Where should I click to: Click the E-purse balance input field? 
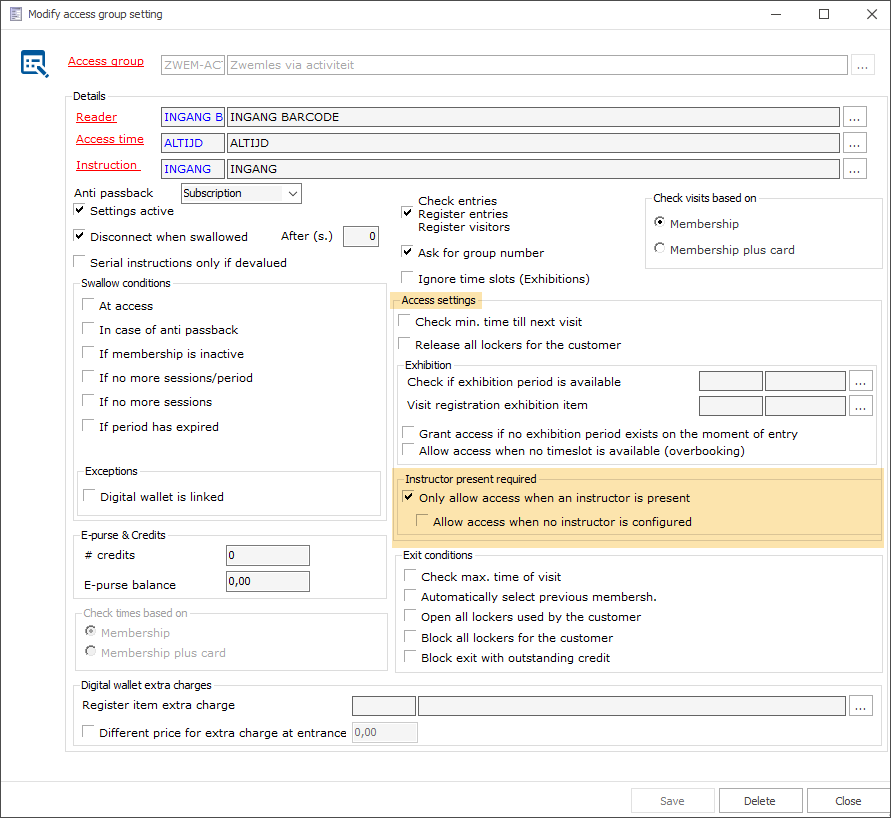pyautogui.click(x=268, y=582)
